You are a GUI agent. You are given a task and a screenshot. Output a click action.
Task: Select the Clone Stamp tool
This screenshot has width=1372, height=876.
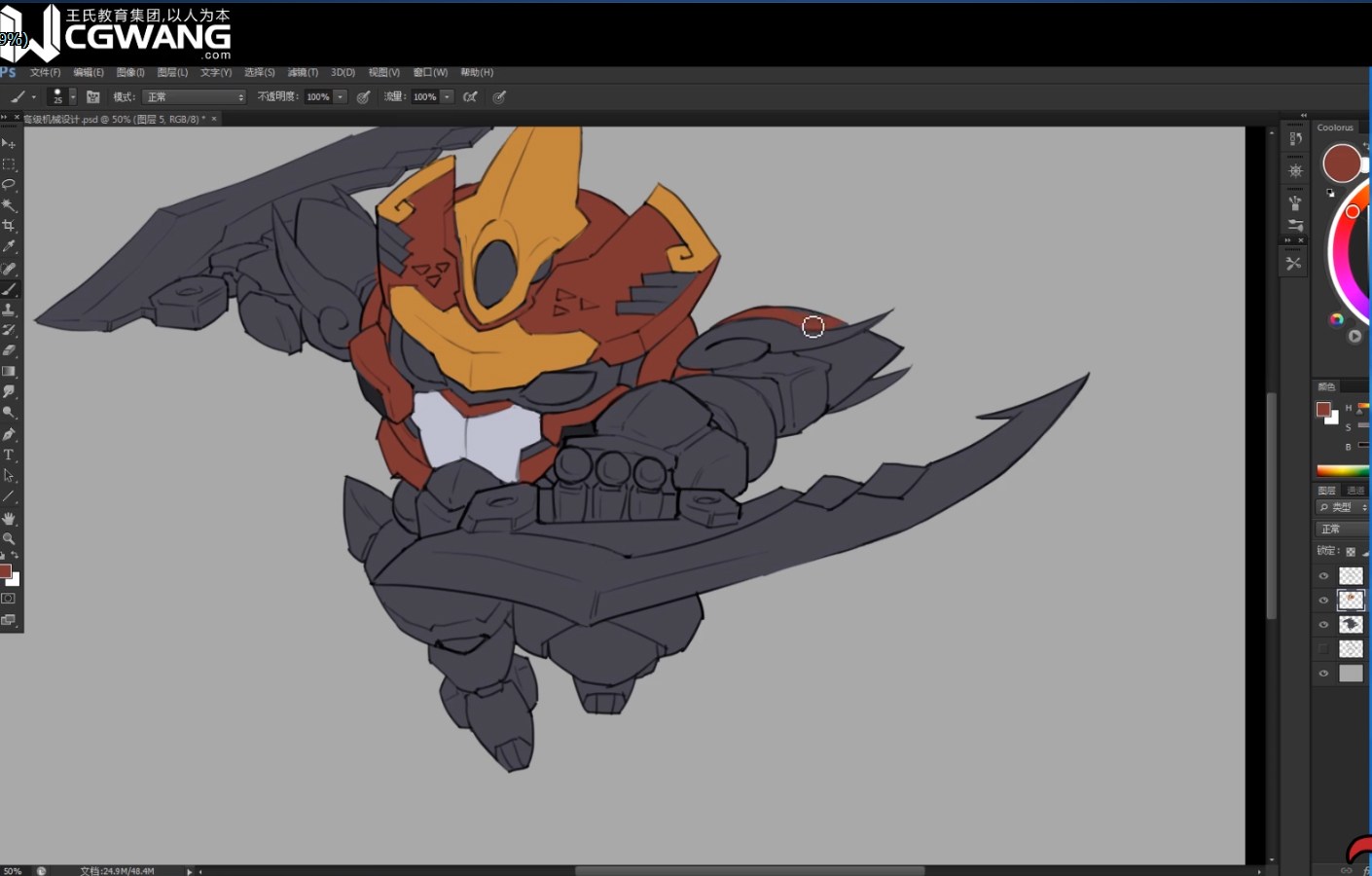click(x=9, y=310)
